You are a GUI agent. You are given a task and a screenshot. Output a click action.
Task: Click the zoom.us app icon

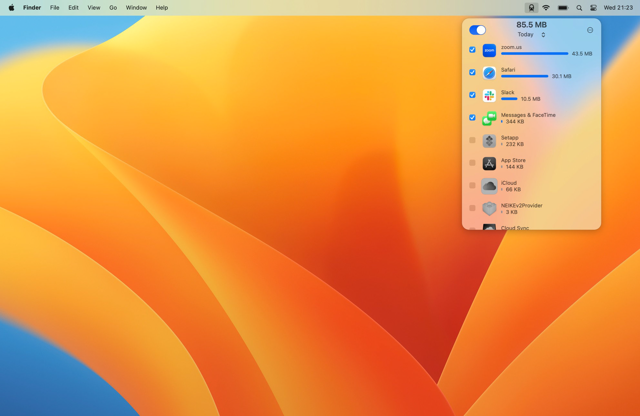tap(489, 51)
